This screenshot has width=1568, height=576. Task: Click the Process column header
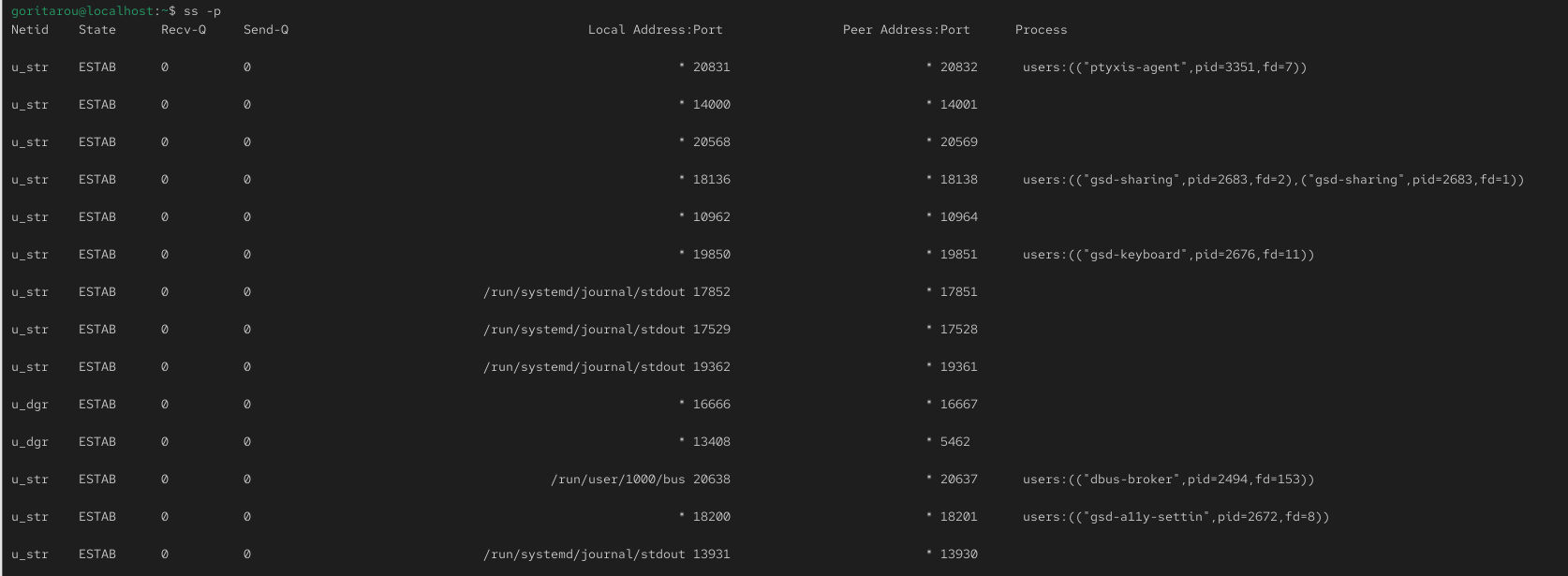tap(1041, 30)
